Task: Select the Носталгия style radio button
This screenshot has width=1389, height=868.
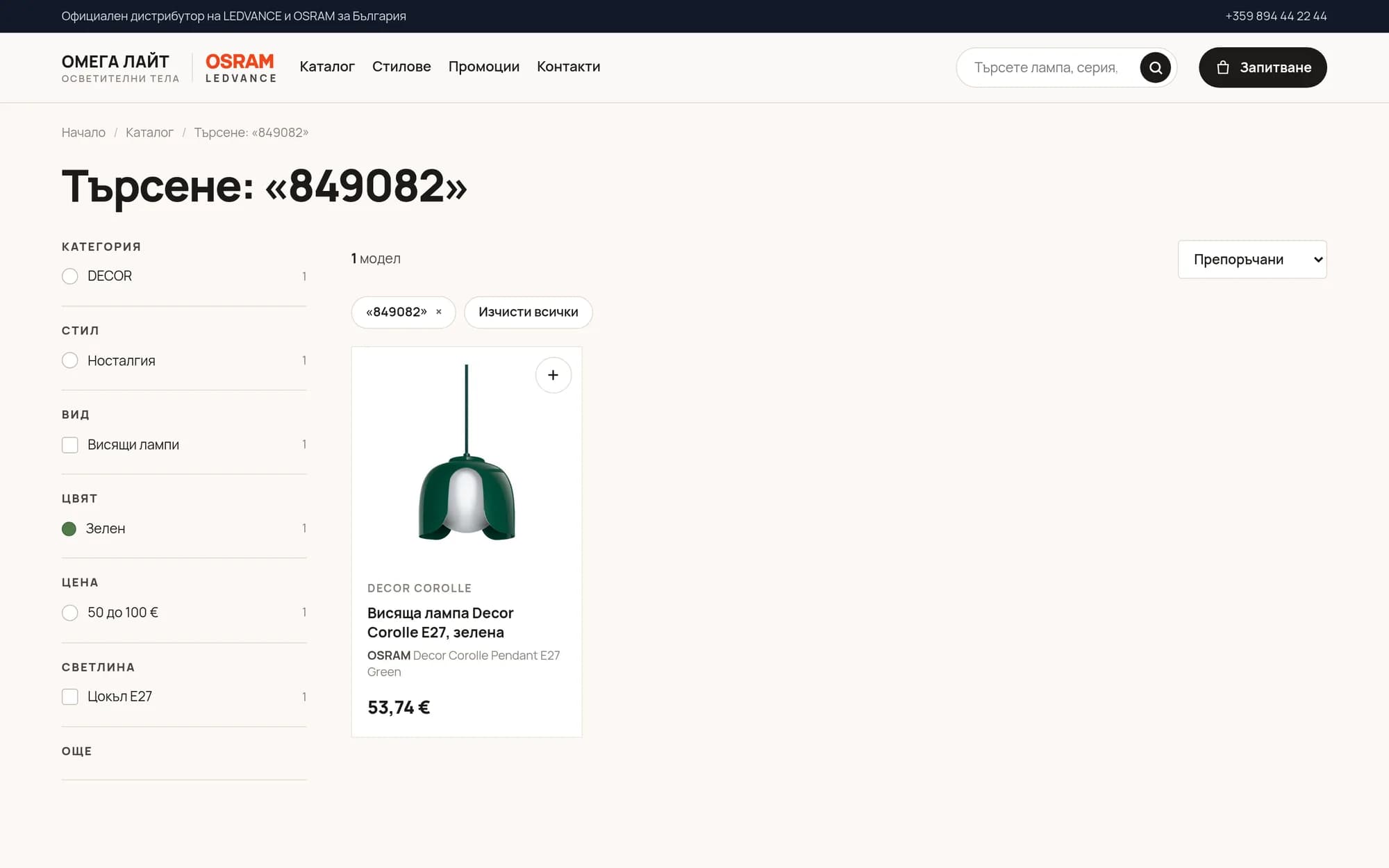Action: 70,360
